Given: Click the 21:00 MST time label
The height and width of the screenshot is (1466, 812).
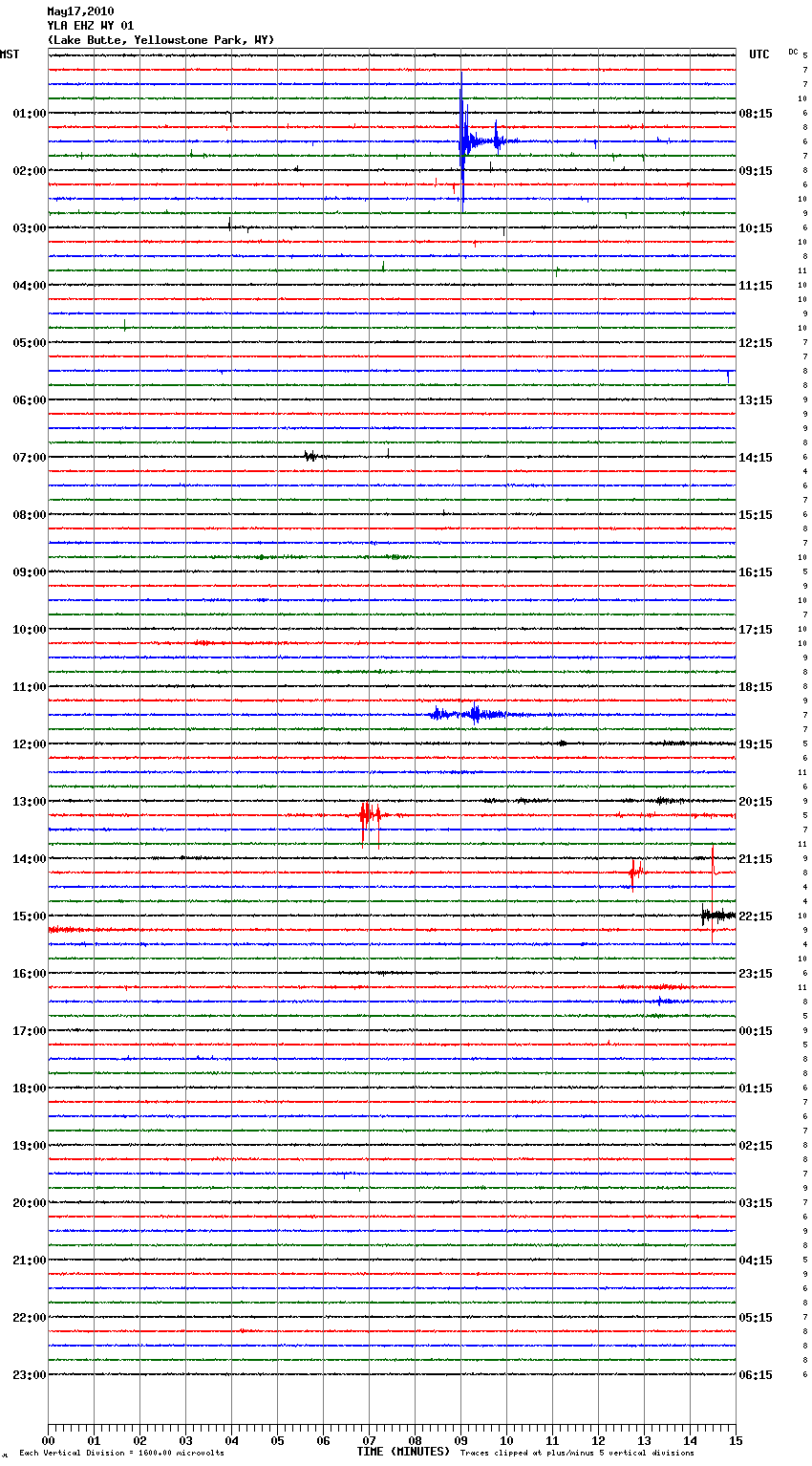Looking at the screenshot, I should coord(29,1260).
